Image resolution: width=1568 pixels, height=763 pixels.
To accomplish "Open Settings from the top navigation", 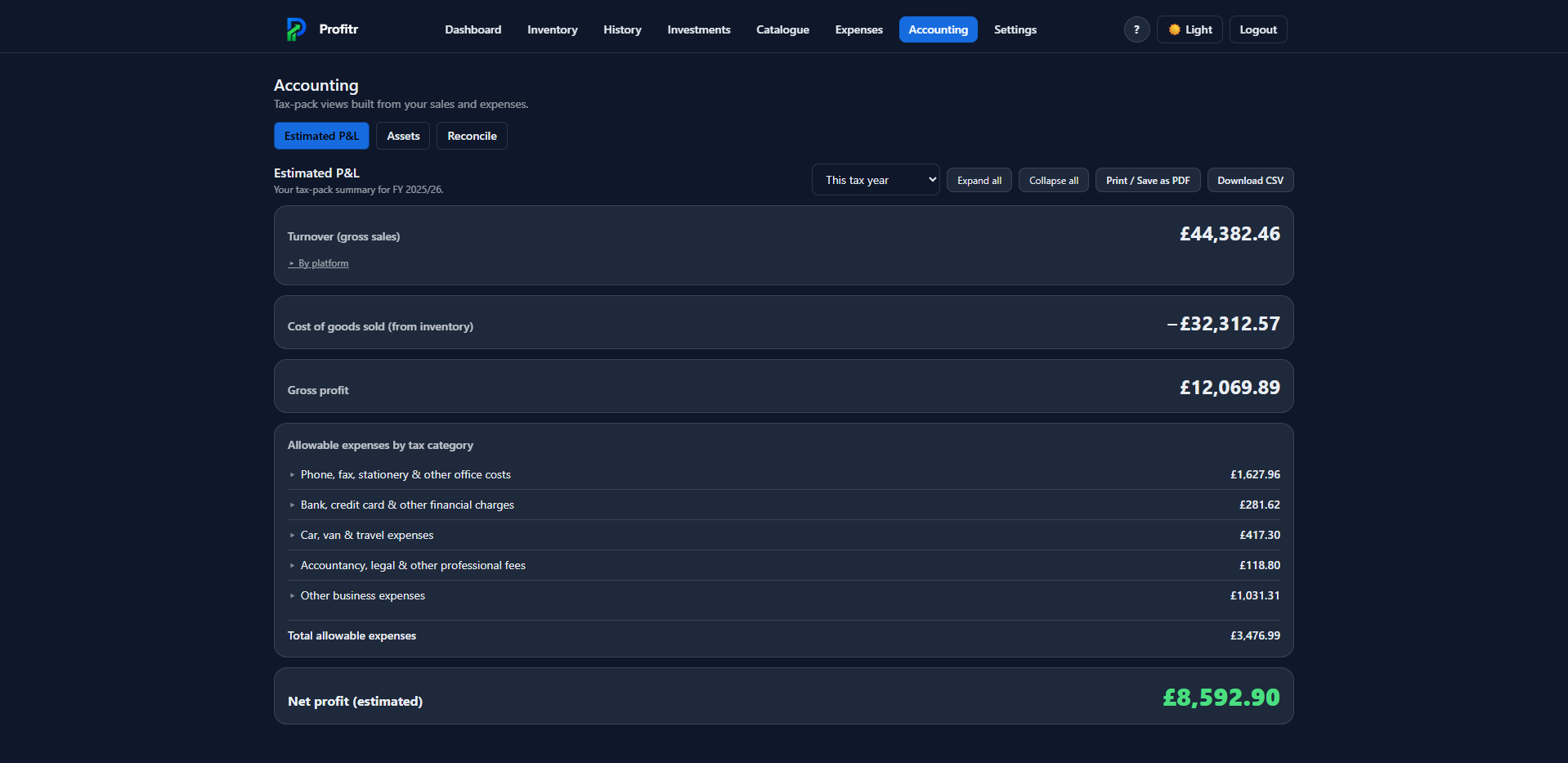I will [1015, 29].
